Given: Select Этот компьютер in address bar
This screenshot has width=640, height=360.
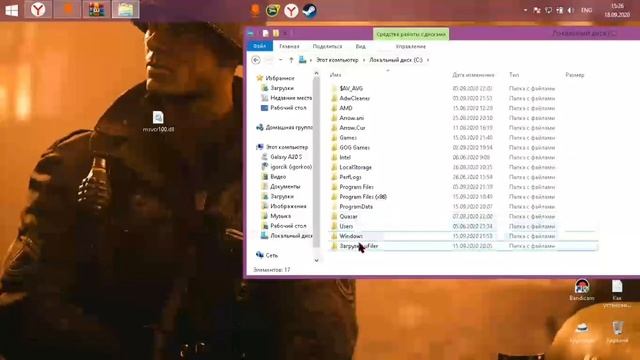Looking at the screenshot, I should click(337, 60).
